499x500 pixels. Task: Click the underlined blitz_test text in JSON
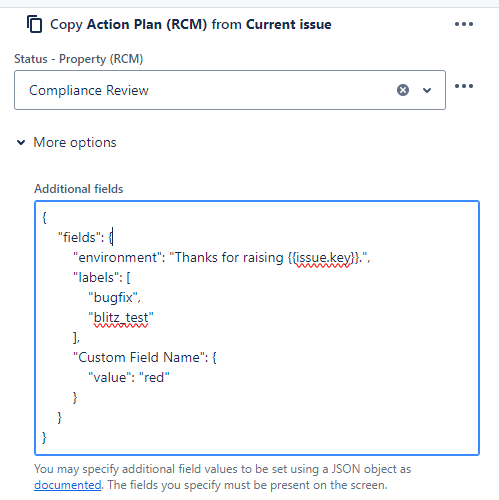pos(121,318)
